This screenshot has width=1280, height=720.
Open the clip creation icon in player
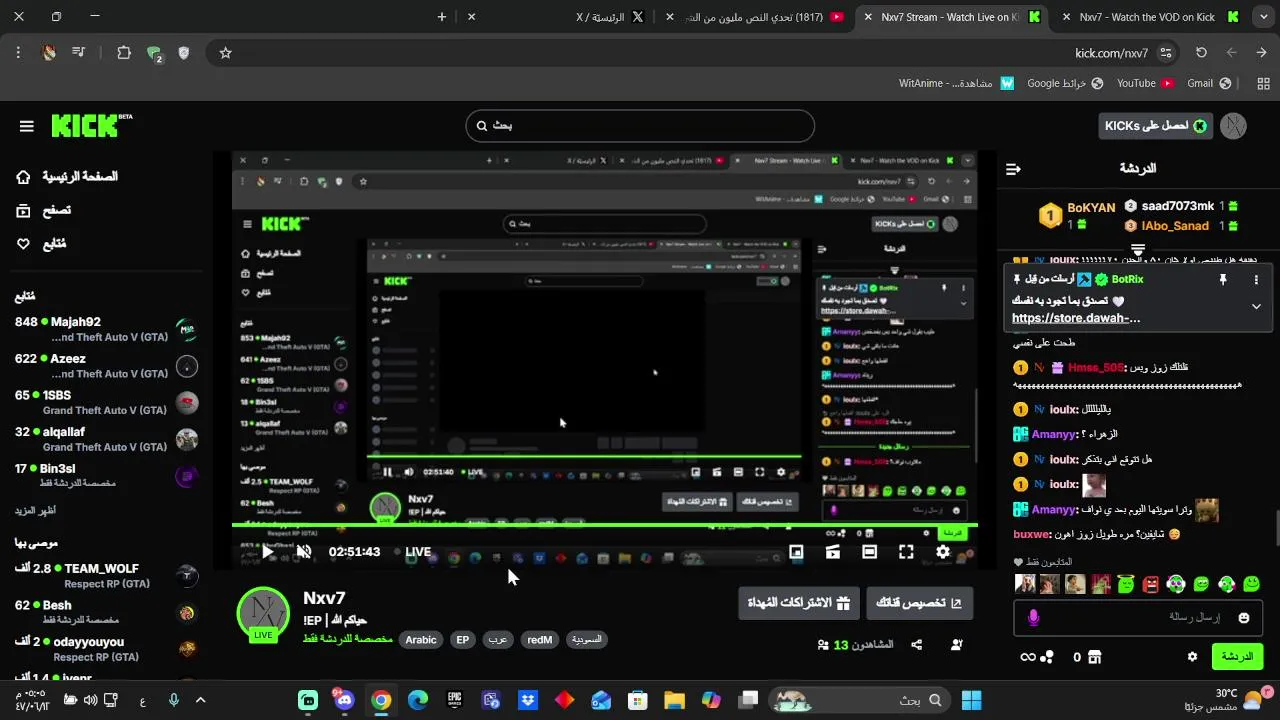(833, 552)
